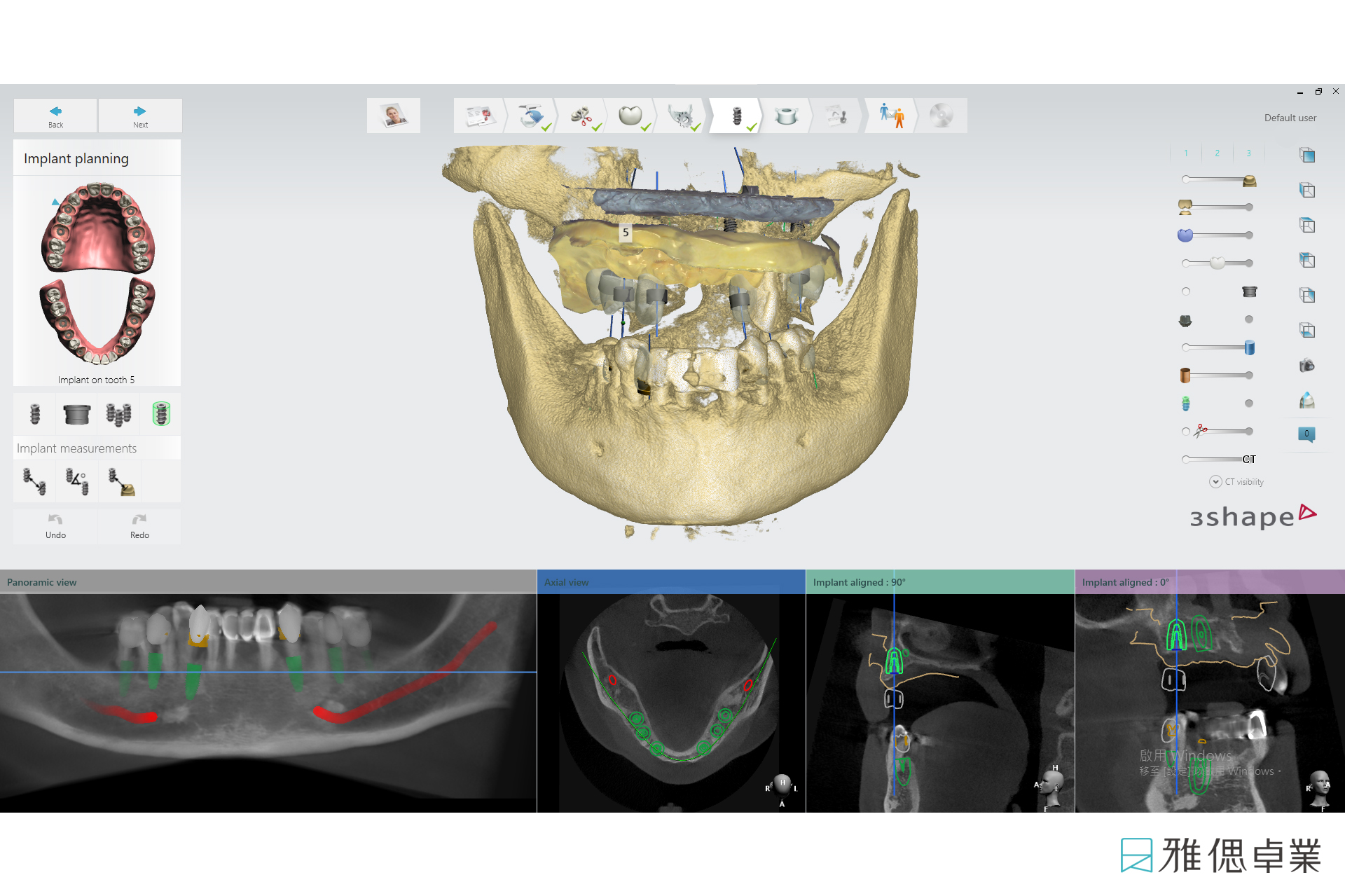Open the comments speech bubble icon

(x=1306, y=434)
